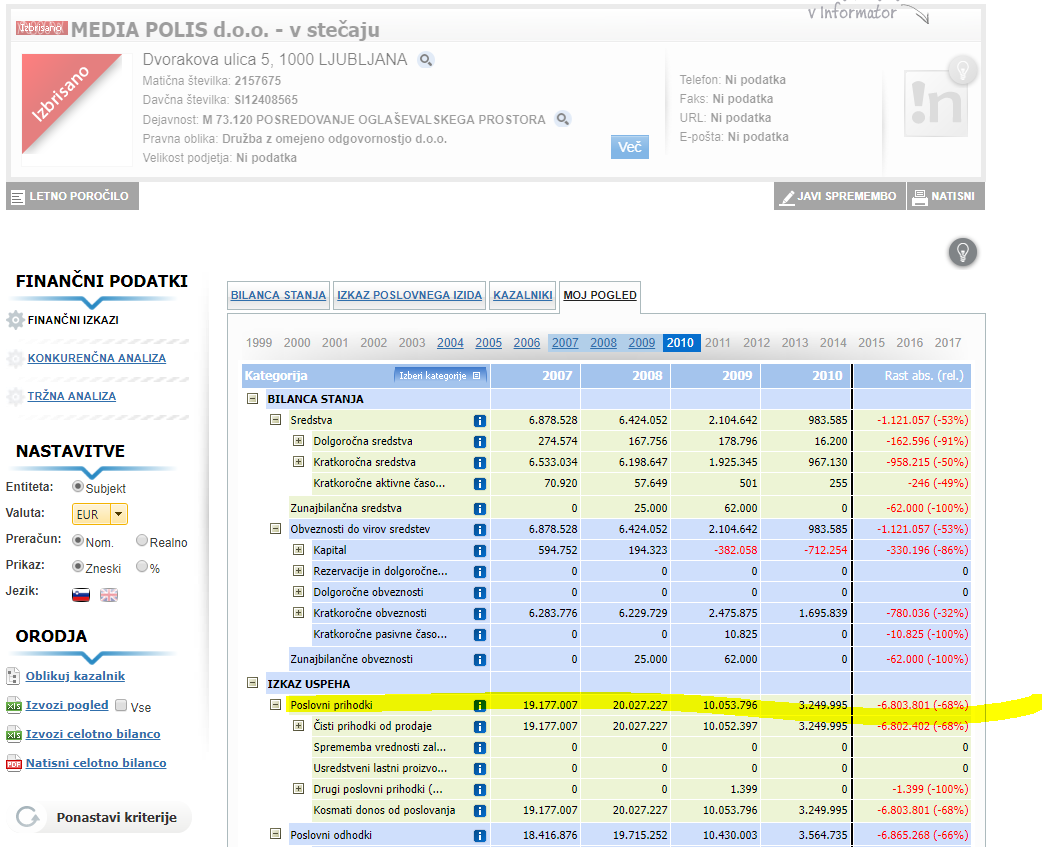Click the lightbulb hint icon above the table

[962, 252]
